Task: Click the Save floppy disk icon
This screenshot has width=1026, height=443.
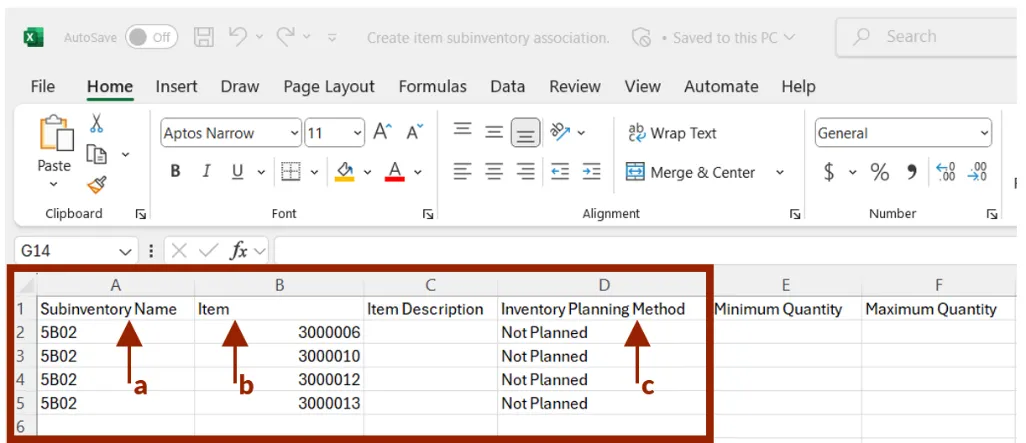Action: click(x=204, y=38)
